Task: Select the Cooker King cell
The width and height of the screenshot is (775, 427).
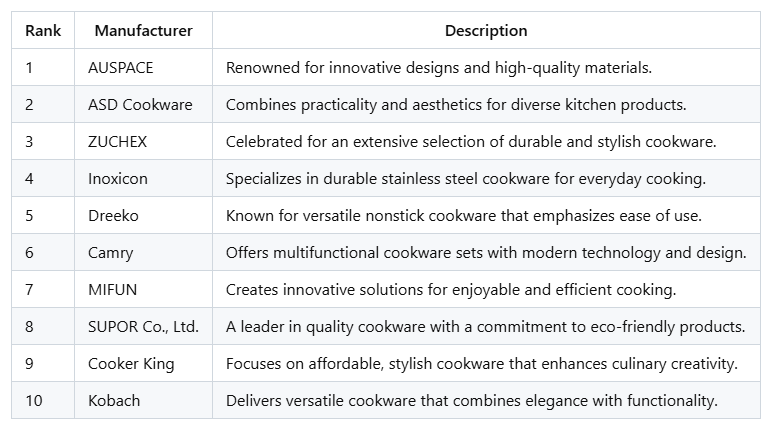Action: (x=131, y=364)
